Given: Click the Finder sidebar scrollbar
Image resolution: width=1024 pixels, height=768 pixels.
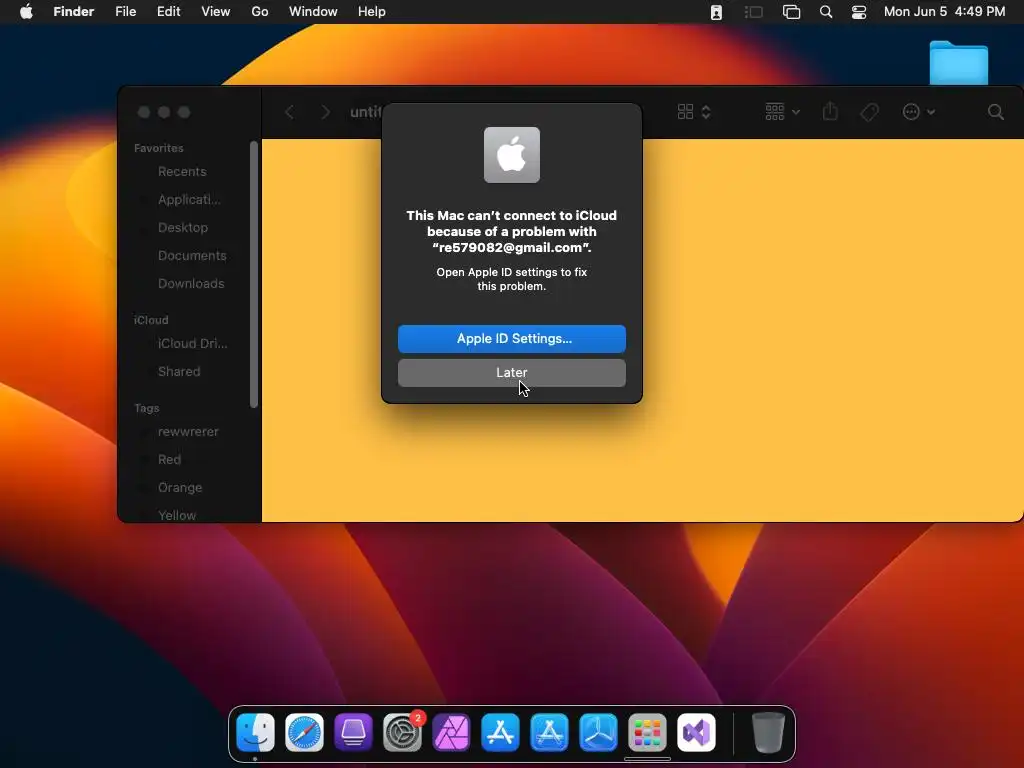Looking at the screenshot, I should point(253,274).
